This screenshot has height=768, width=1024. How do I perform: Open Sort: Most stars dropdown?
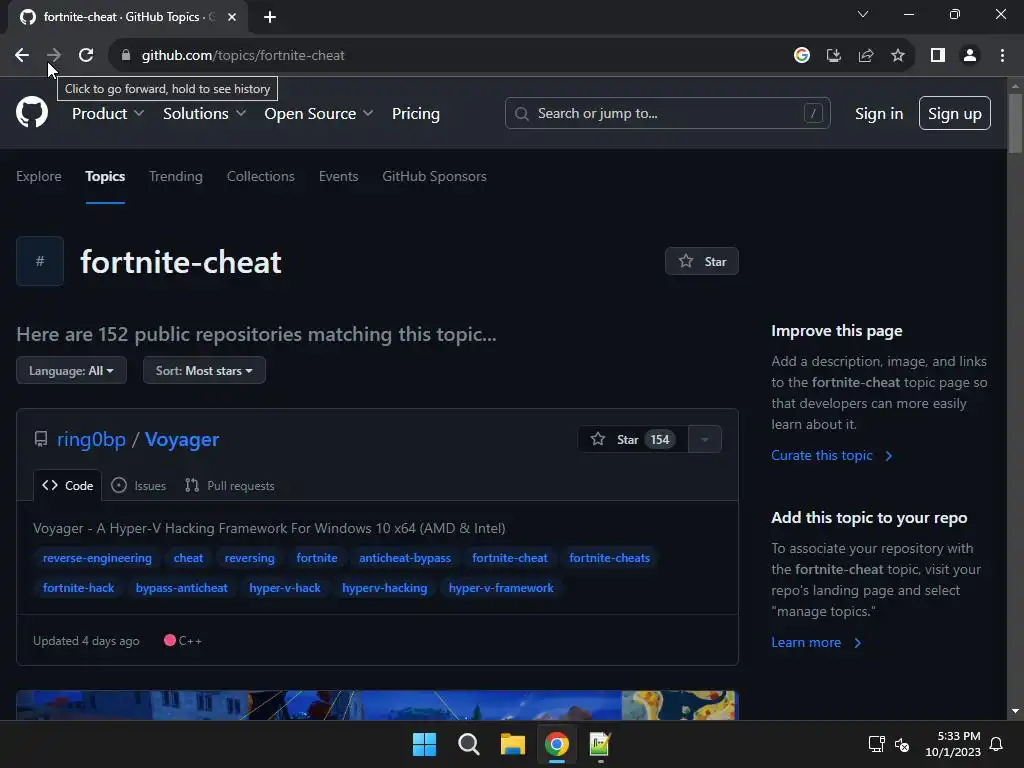point(204,370)
